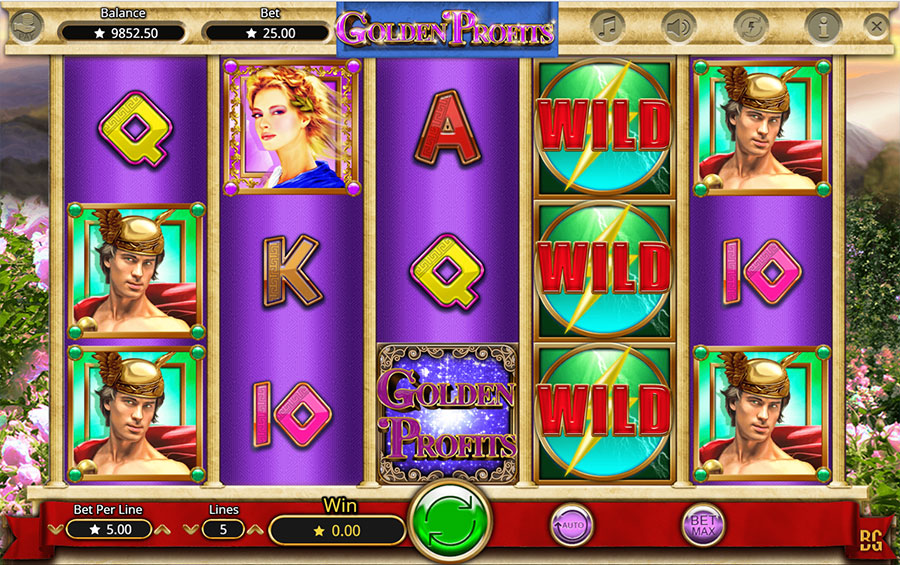Spin the reels with green button

tap(450, 521)
